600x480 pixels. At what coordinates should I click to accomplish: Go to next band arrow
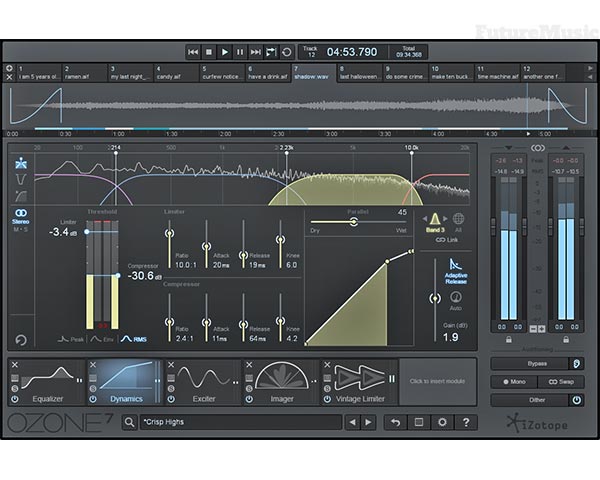pos(445,219)
